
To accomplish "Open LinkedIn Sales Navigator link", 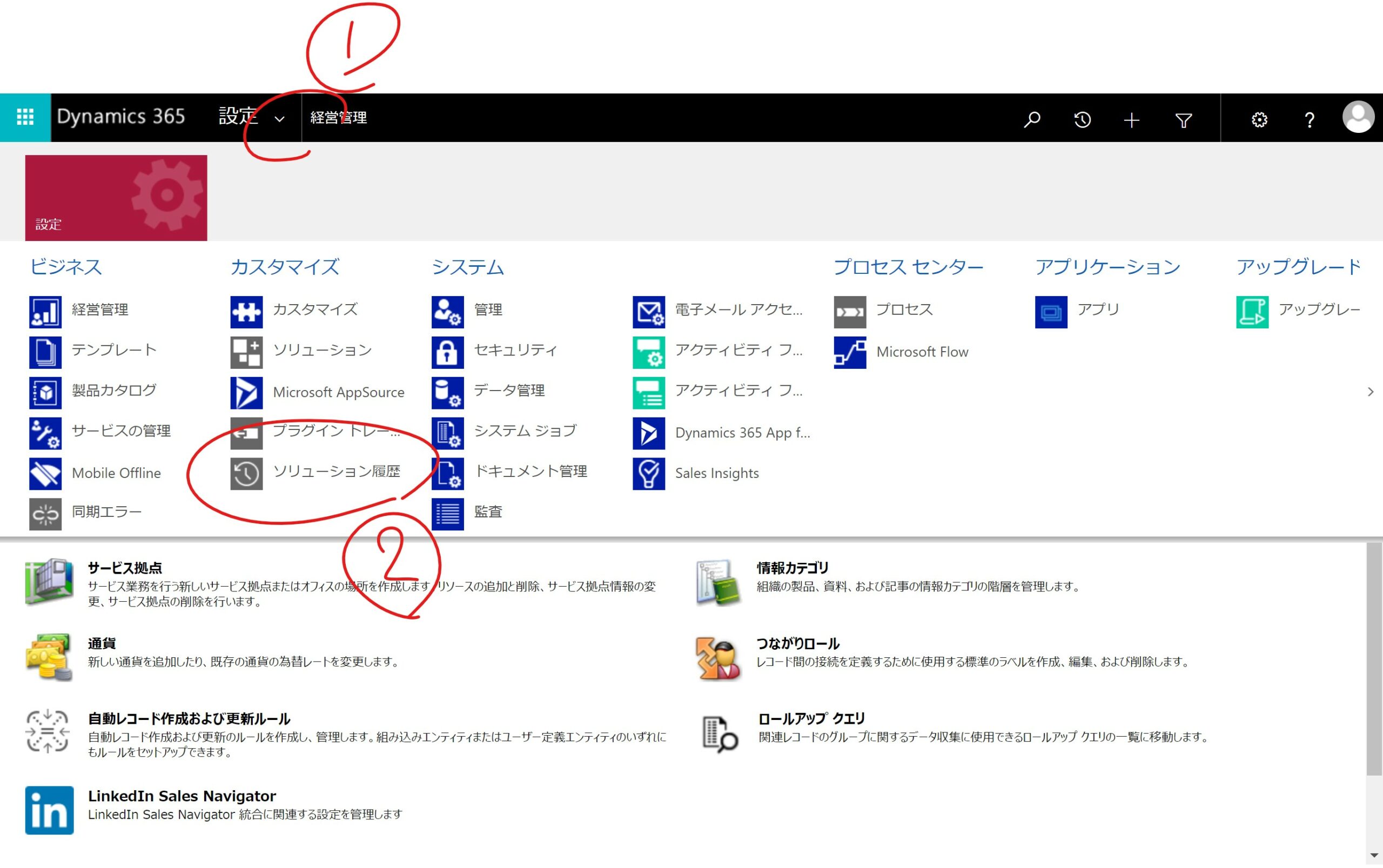I will pos(182,796).
